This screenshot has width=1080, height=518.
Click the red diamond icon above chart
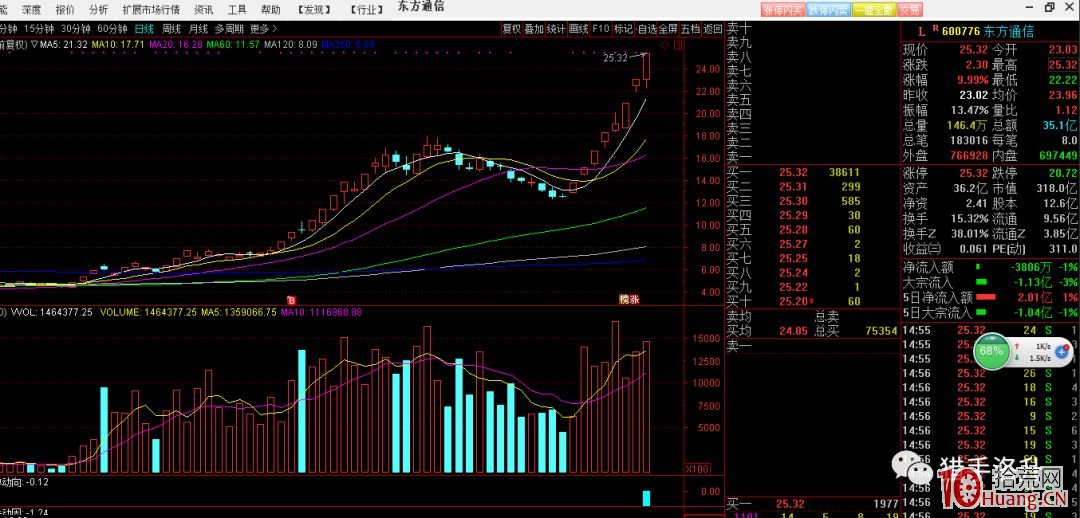click(665, 45)
